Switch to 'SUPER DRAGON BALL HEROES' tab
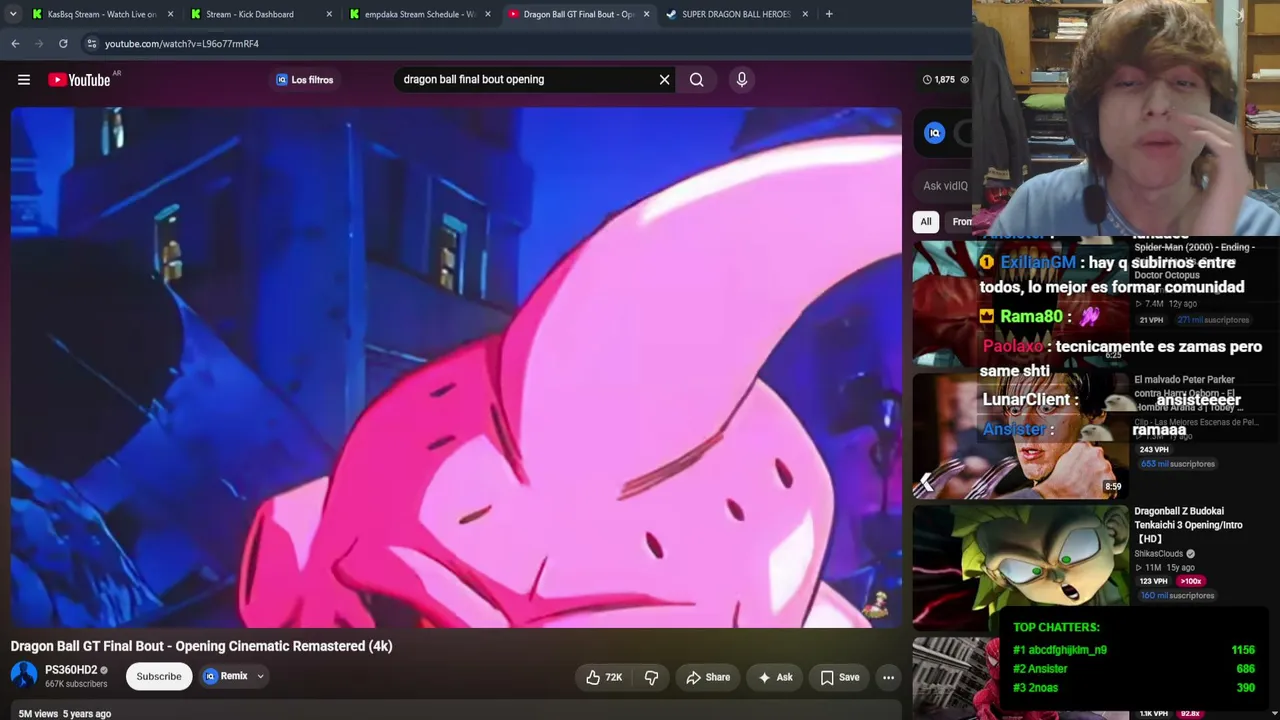Screen dimensions: 1280x720 click(x=736, y=14)
